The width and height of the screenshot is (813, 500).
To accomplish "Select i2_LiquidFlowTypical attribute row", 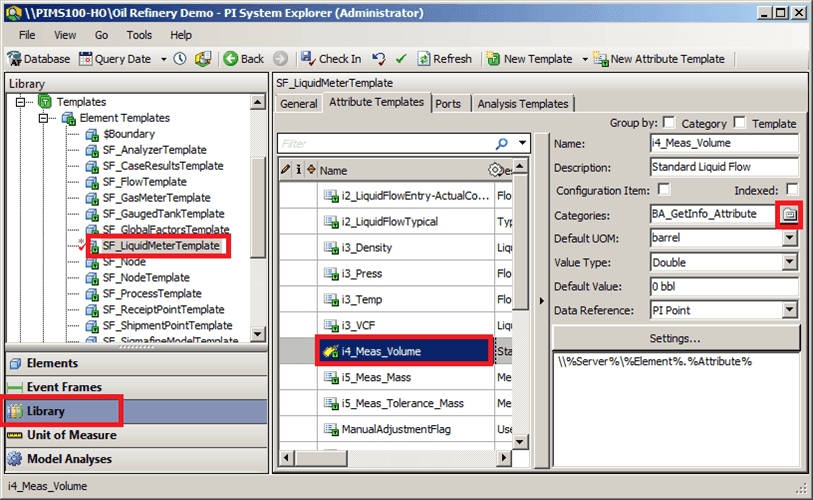I will [x=396, y=222].
